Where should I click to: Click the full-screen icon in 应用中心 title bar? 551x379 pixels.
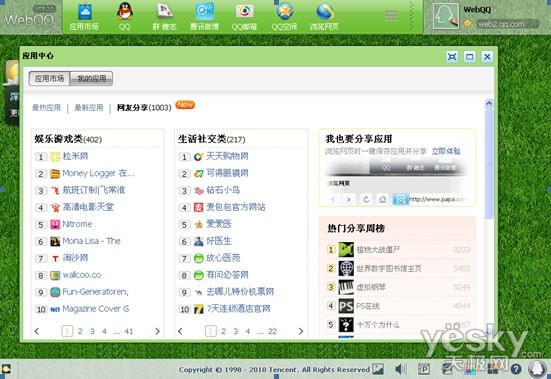[x=452, y=57]
